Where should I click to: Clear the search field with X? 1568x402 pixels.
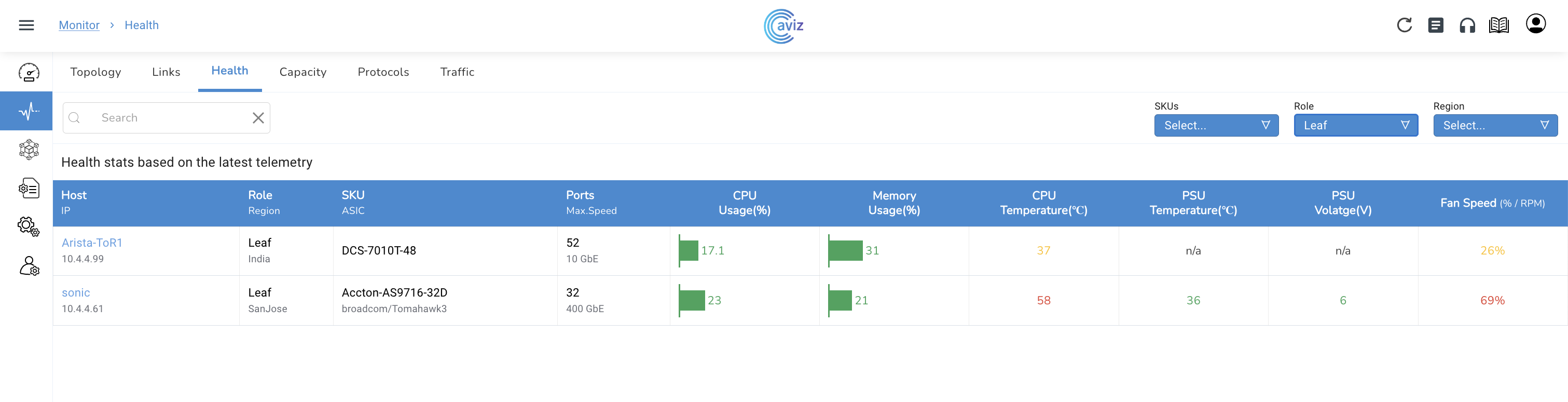tap(258, 117)
